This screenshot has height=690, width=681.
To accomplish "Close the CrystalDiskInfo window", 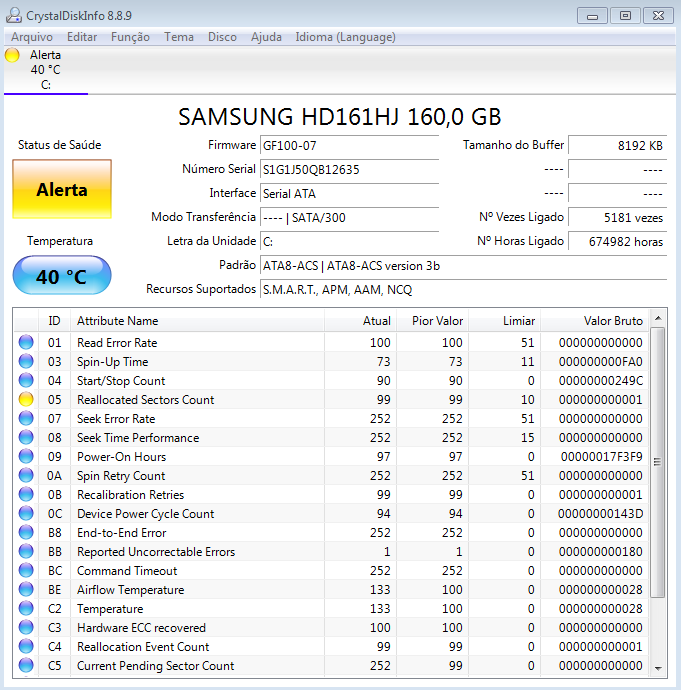I will [x=658, y=16].
